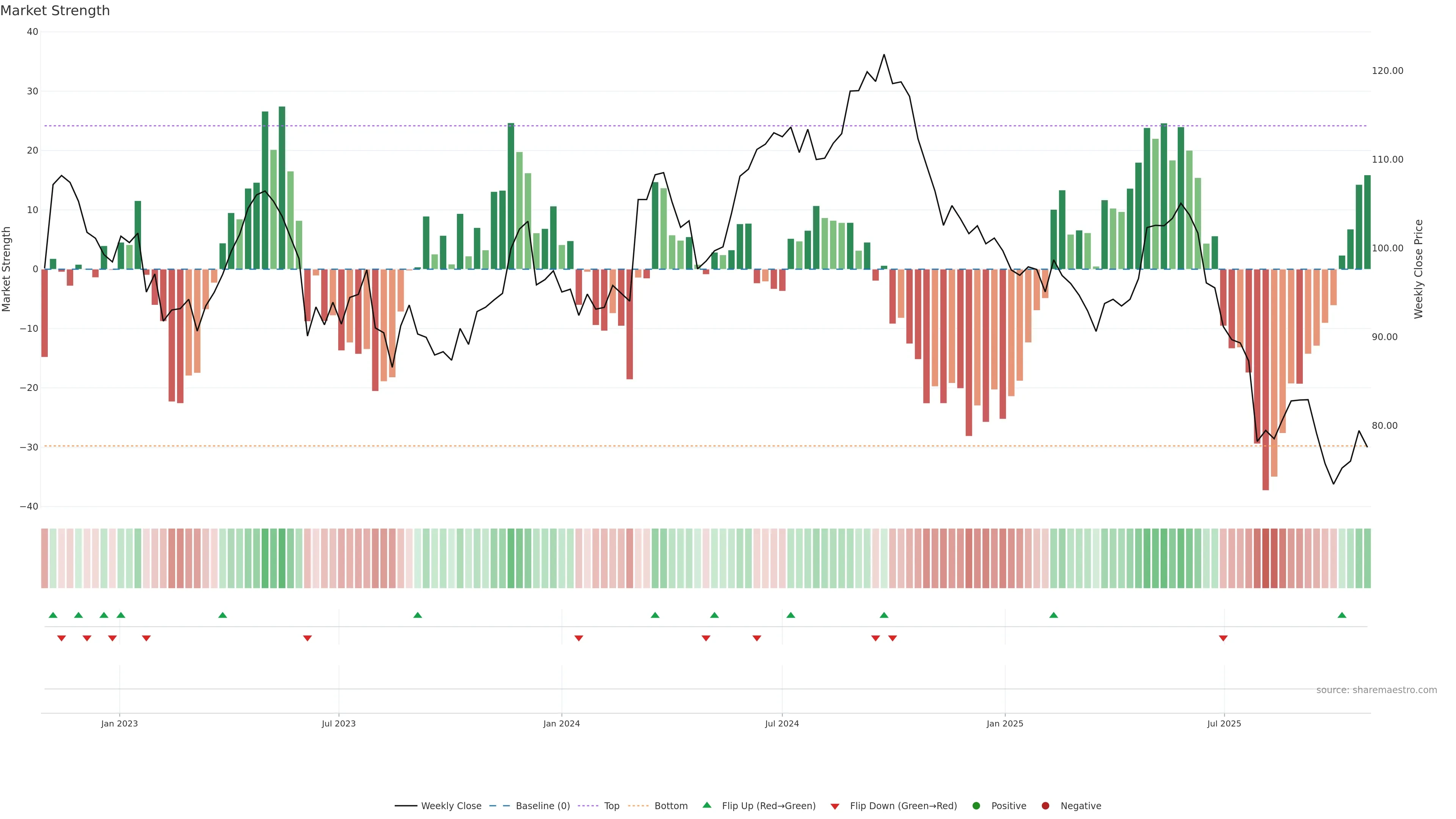Click the Market Strength chart title
1456x819 pixels.
point(55,11)
